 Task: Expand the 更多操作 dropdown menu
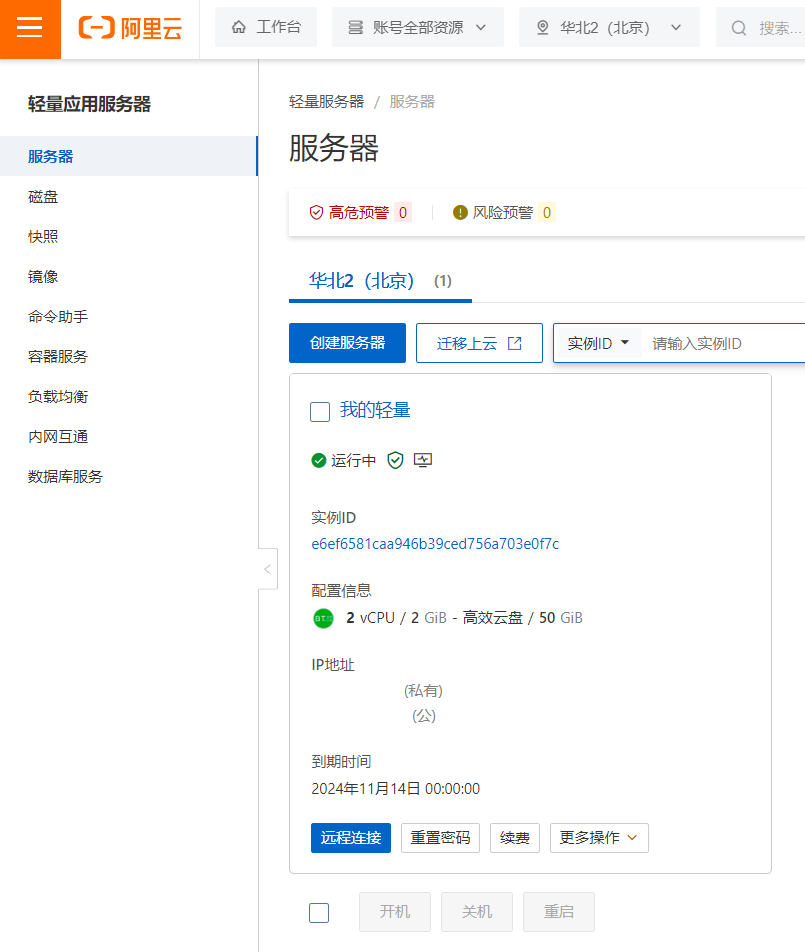(x=599, y=838)
